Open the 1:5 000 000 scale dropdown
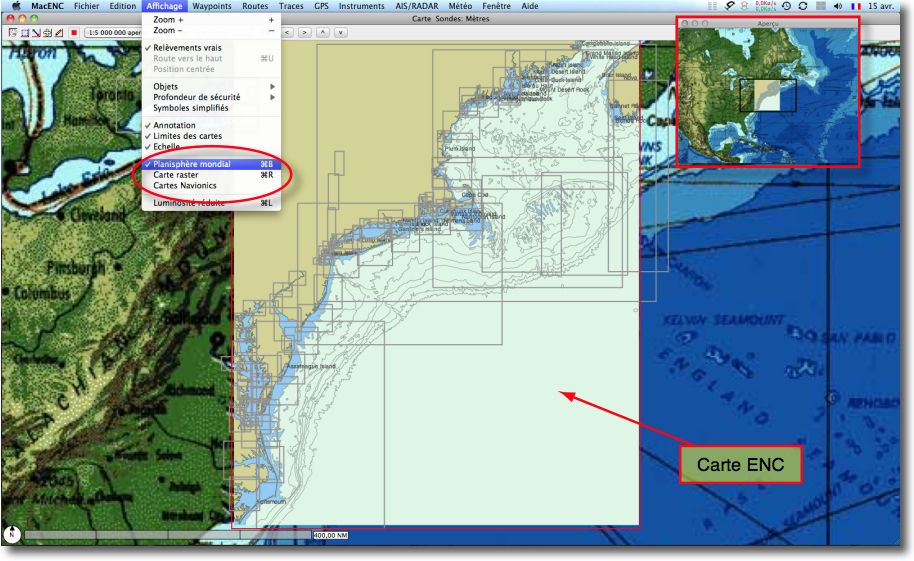Image resolution: width=914 pixels, height=561 pixels. coord(113,33)
